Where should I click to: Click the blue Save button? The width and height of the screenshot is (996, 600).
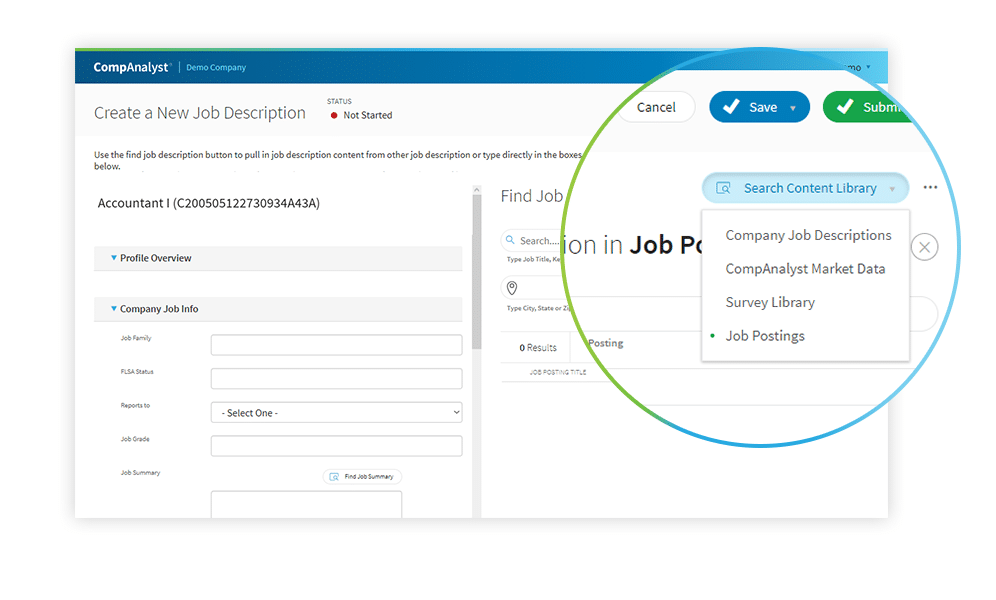click(759, 107)
